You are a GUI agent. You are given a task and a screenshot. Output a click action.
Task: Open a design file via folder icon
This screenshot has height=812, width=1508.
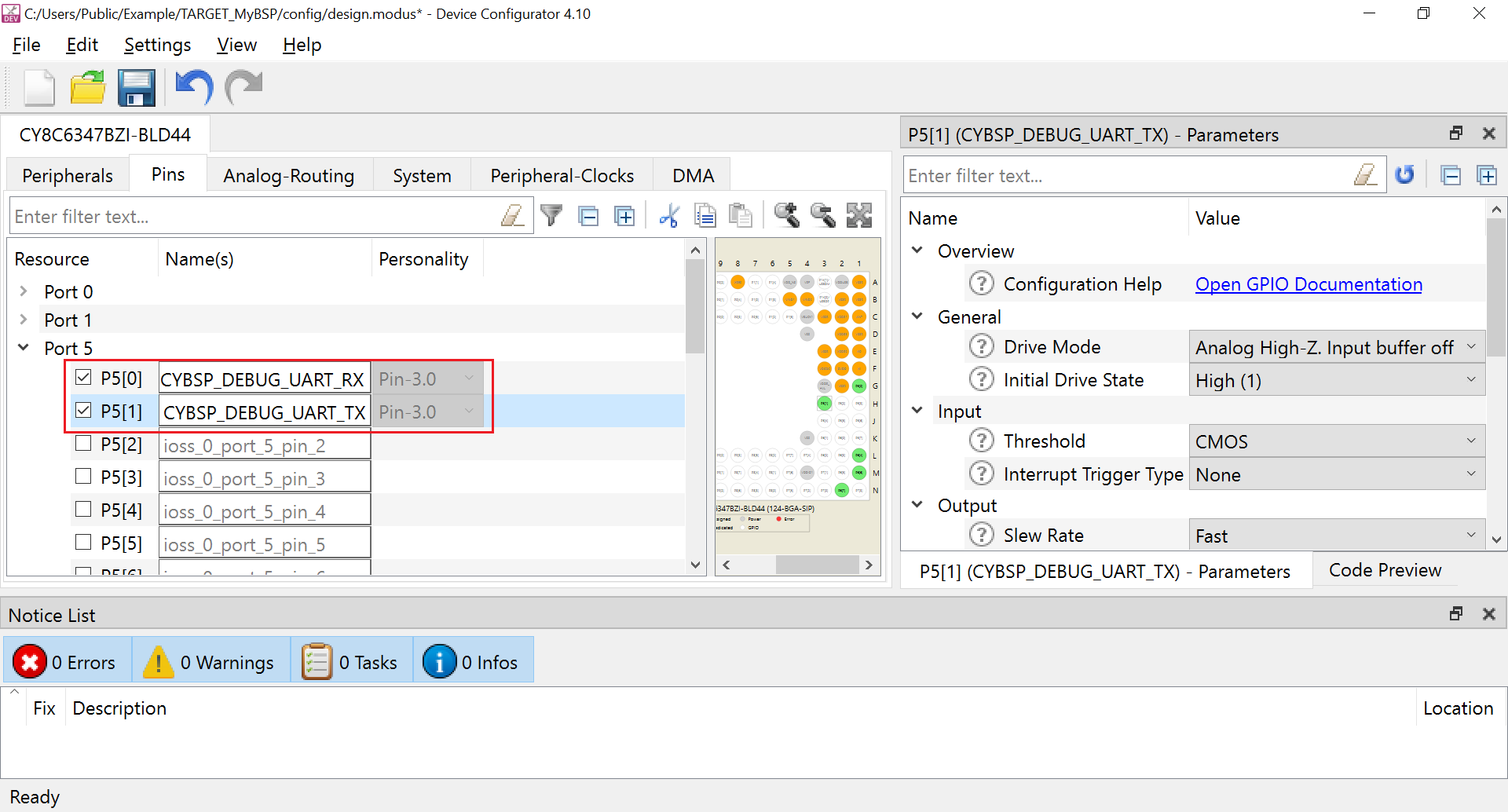pos(88,87)
